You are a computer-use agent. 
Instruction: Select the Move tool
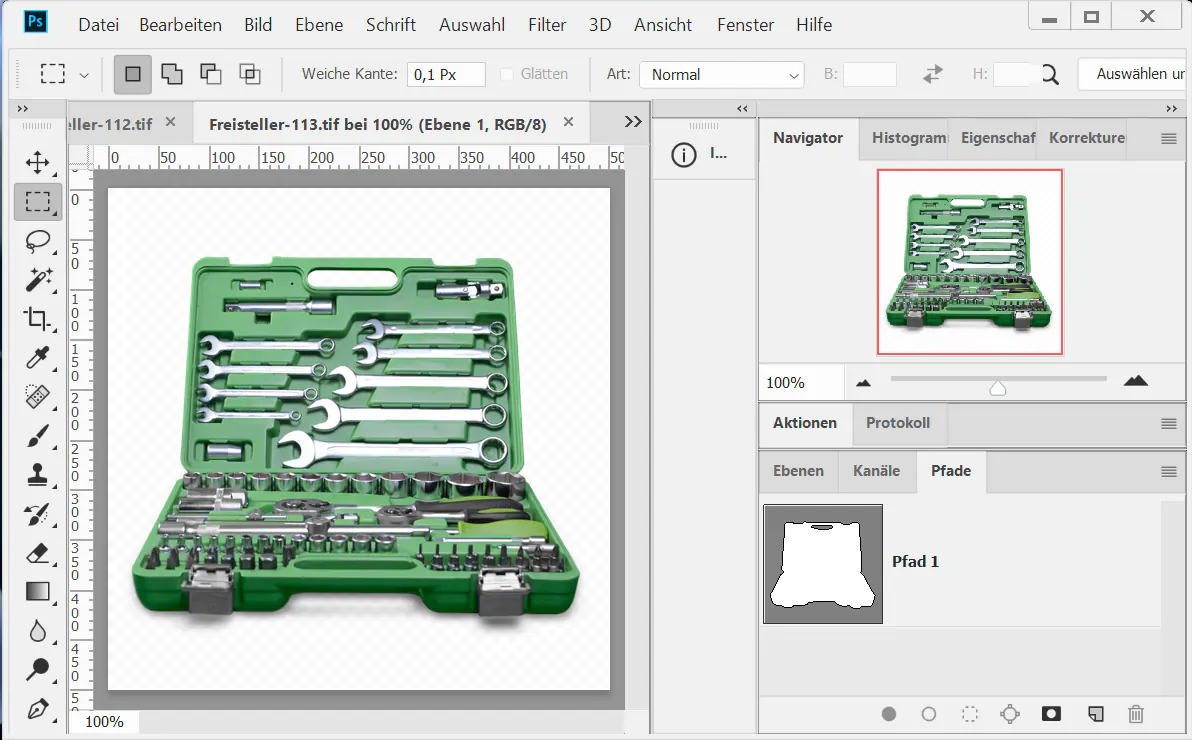pos(38,163)
